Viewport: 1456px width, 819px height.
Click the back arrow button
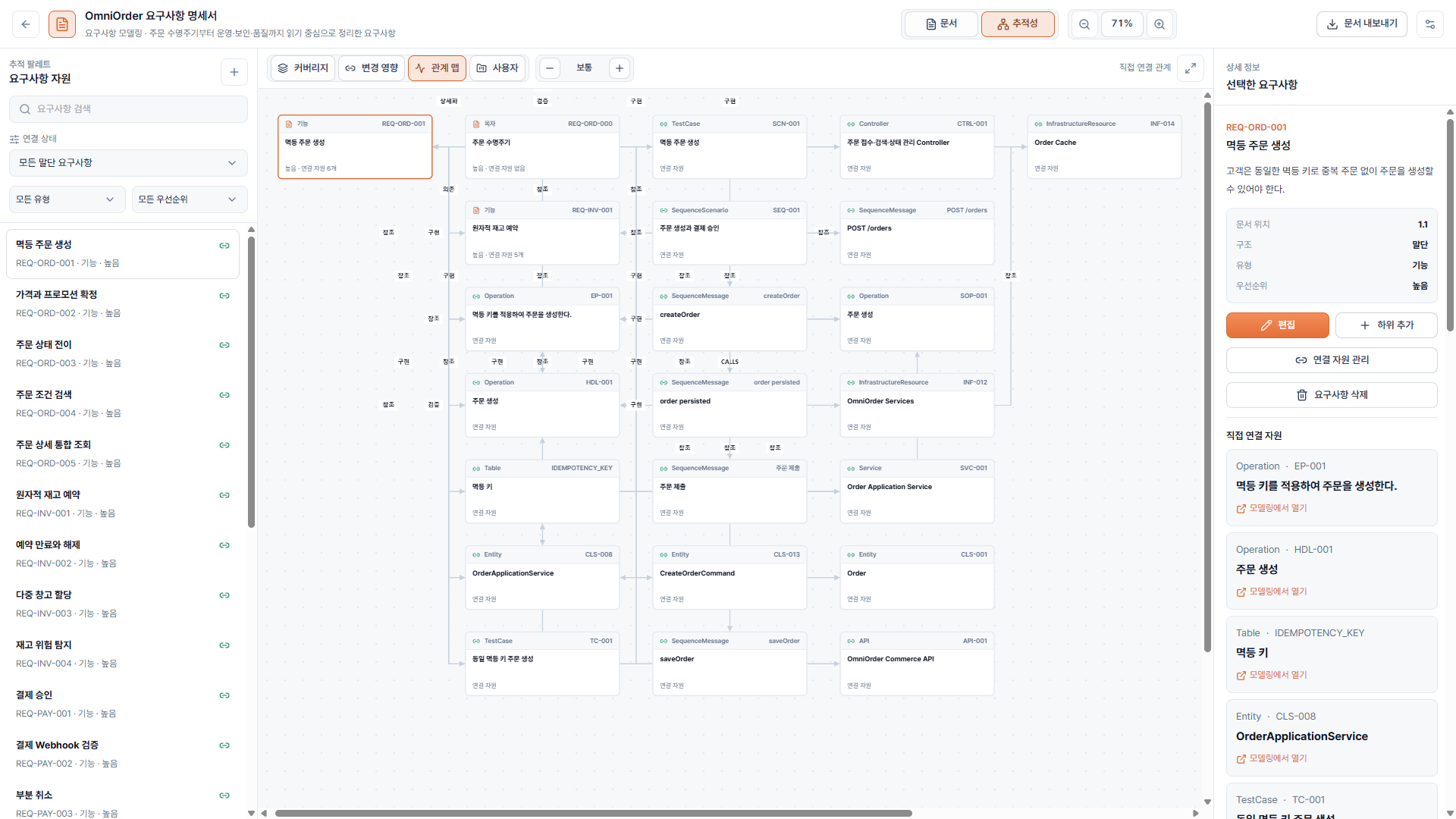click(x=26, y=24)
